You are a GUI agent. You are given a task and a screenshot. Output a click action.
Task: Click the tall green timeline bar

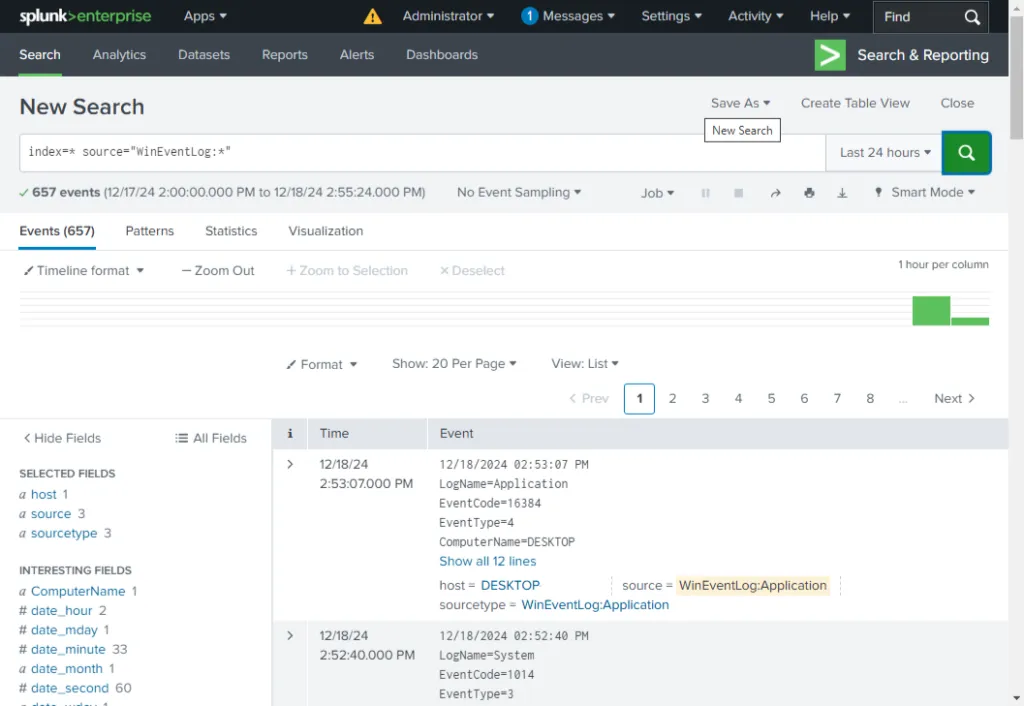[931, 311]
